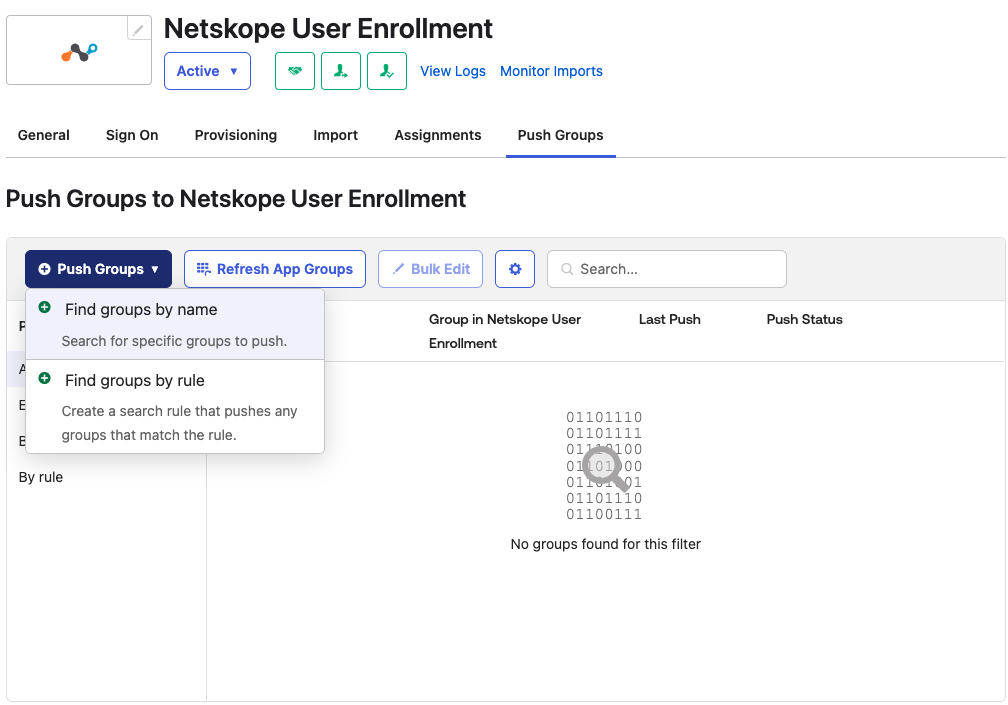Click the Last Push column header
The image size is (1008, 705).
coord(669,319)
